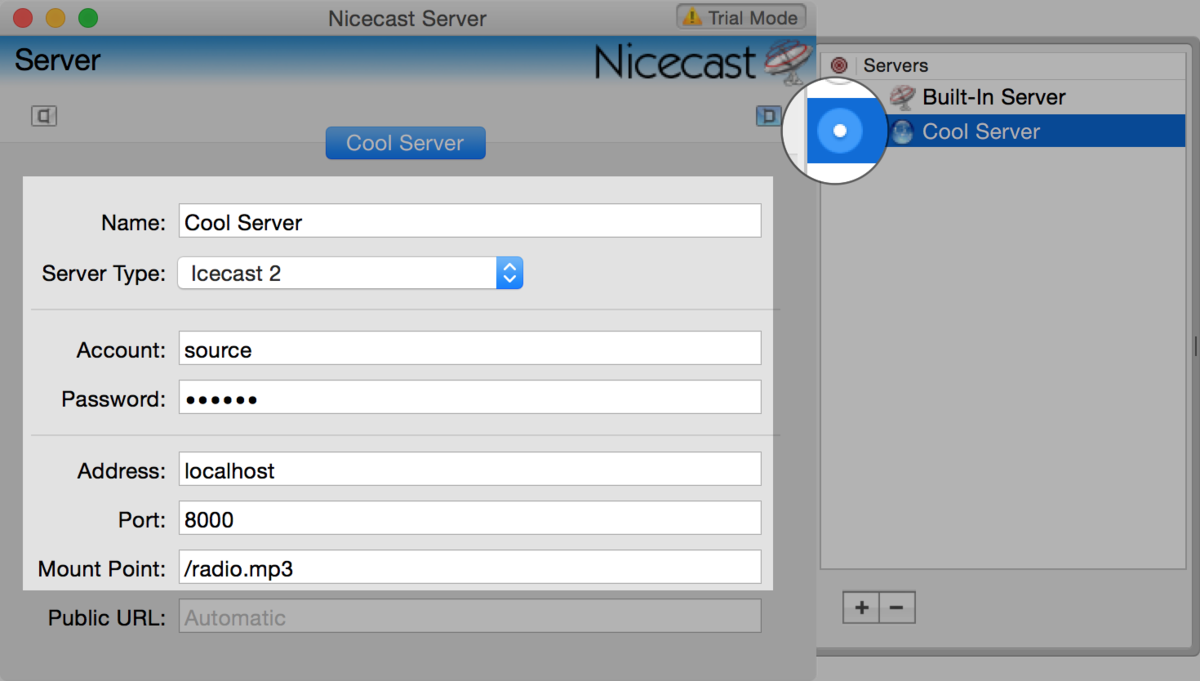Add a new server with the plus button

[861, 607]
